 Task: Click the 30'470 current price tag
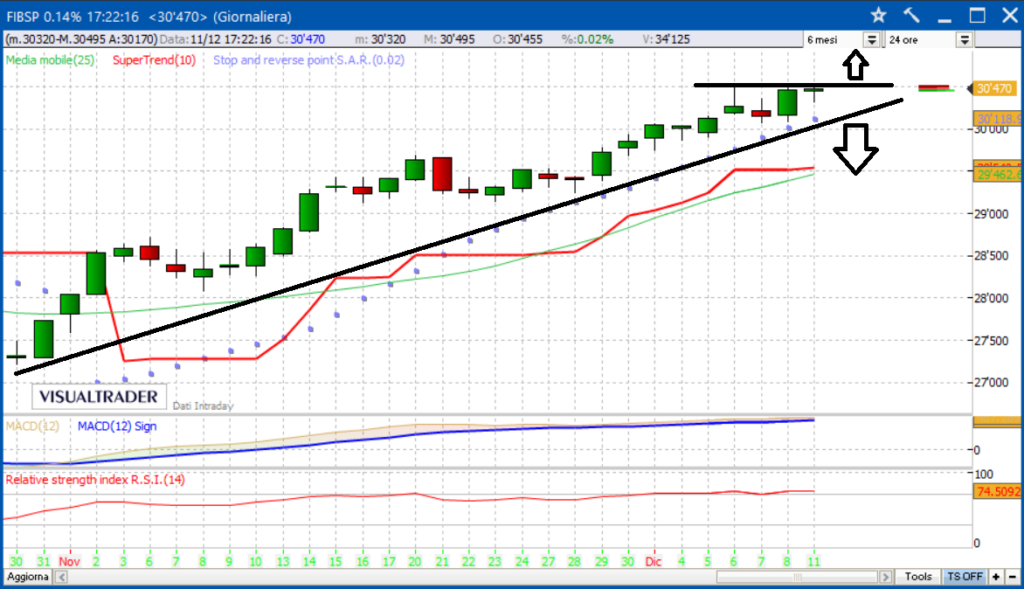tap(994, 88)
